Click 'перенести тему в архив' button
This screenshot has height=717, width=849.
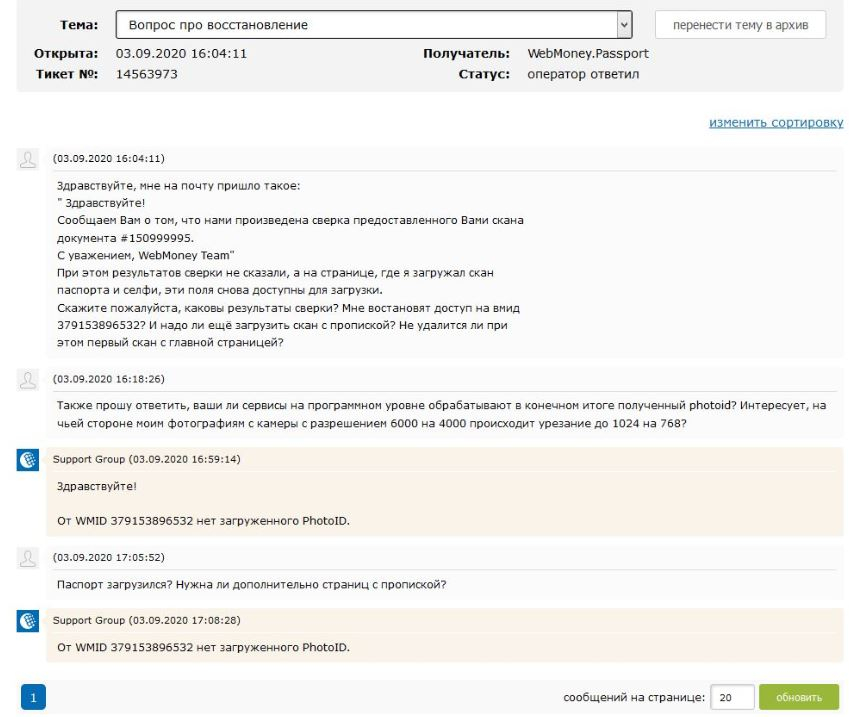tap(740, 25)
